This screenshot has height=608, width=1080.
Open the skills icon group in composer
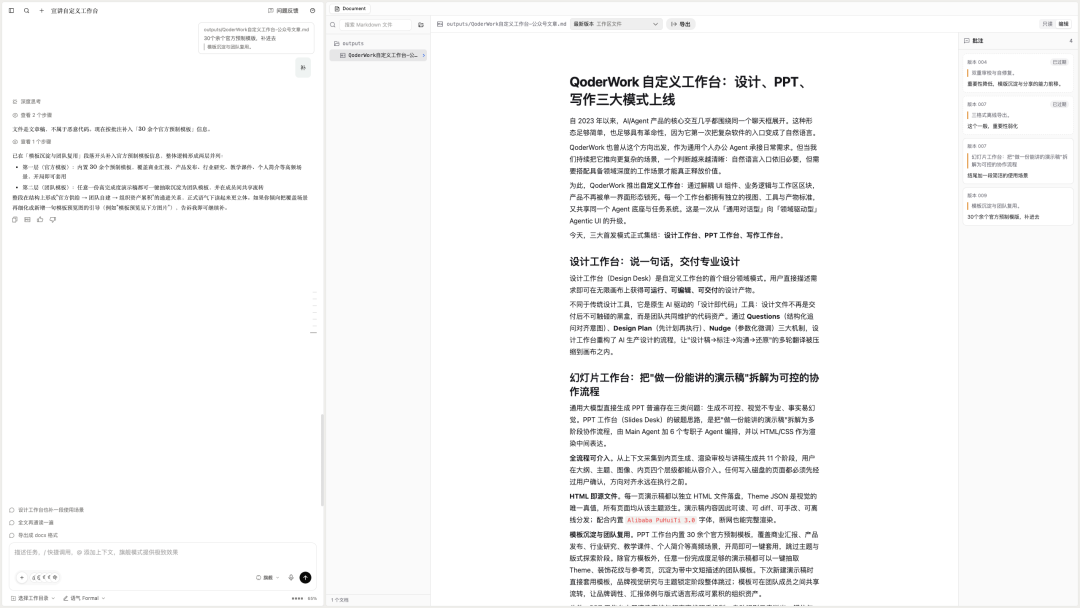tap(45, 578)
